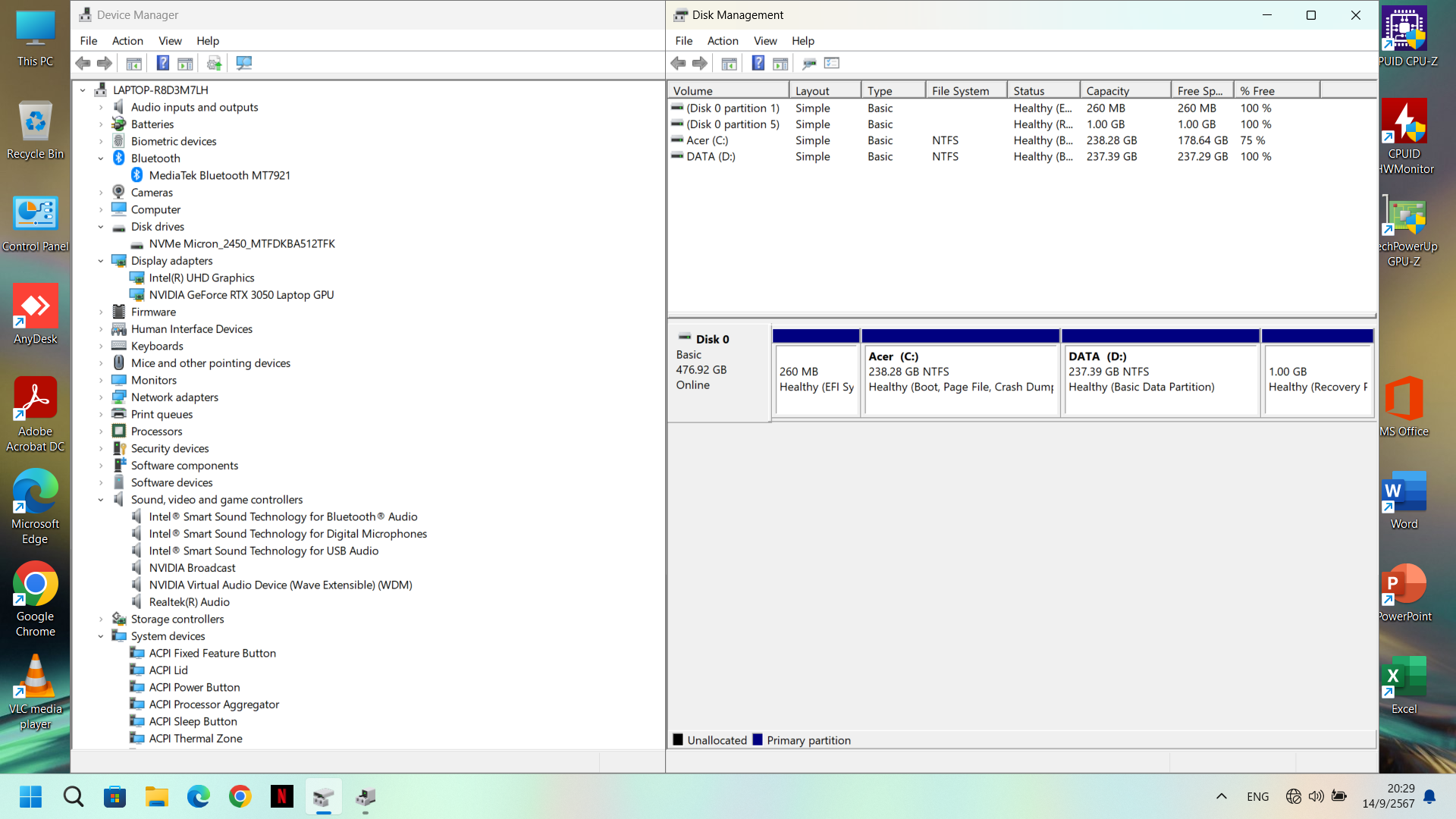Image resolution: width=1456 pixels, height=819 pixels.
Task: Click Connect/Refresh disk icon in Disk Management toolbar
Action: point(809,63)
